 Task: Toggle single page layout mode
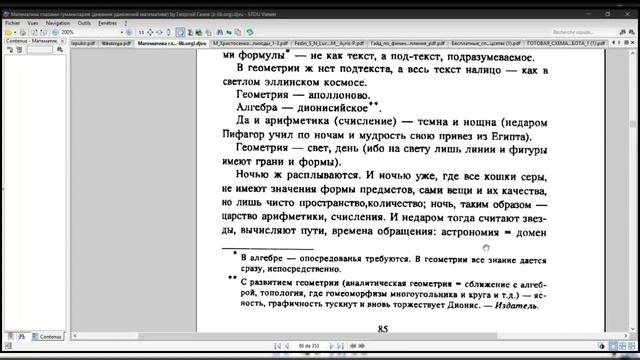pyautogui.click(x=613, y=346)
